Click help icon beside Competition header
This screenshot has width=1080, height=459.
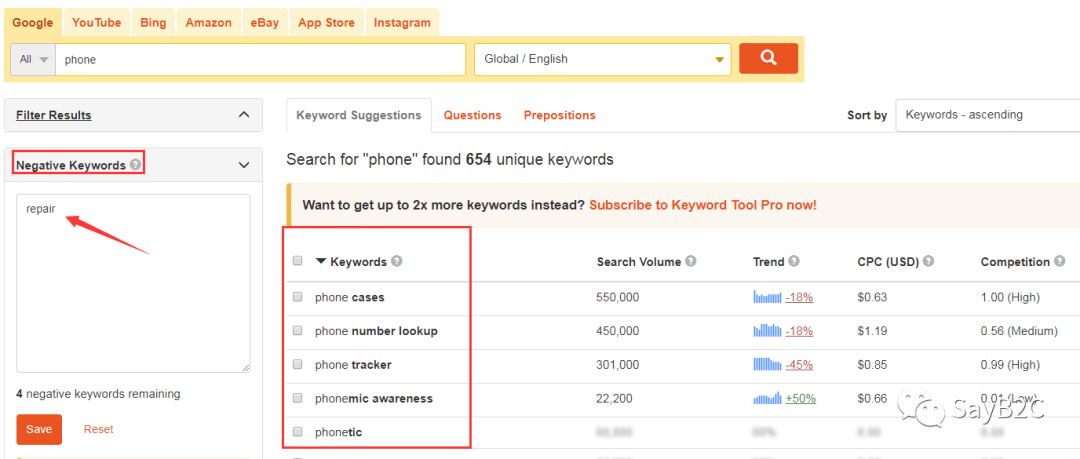point(1059,262)
